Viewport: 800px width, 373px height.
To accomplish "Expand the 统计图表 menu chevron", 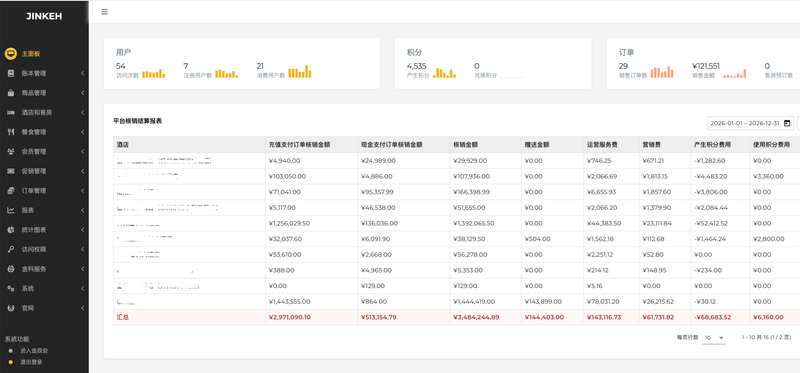I will pos(82,230).
